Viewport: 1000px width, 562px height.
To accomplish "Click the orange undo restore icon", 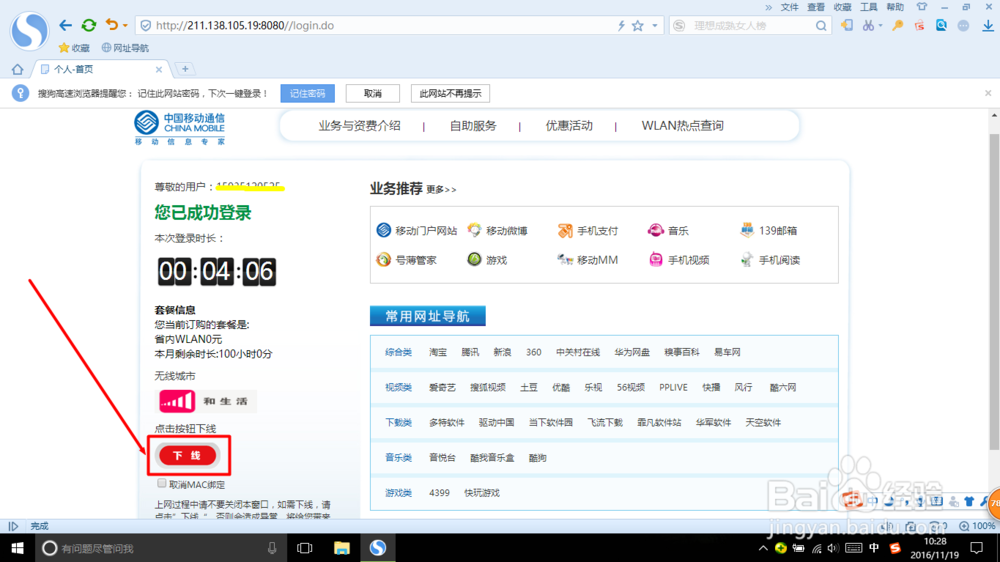I will pyautogui.click(x=112, y=25).
